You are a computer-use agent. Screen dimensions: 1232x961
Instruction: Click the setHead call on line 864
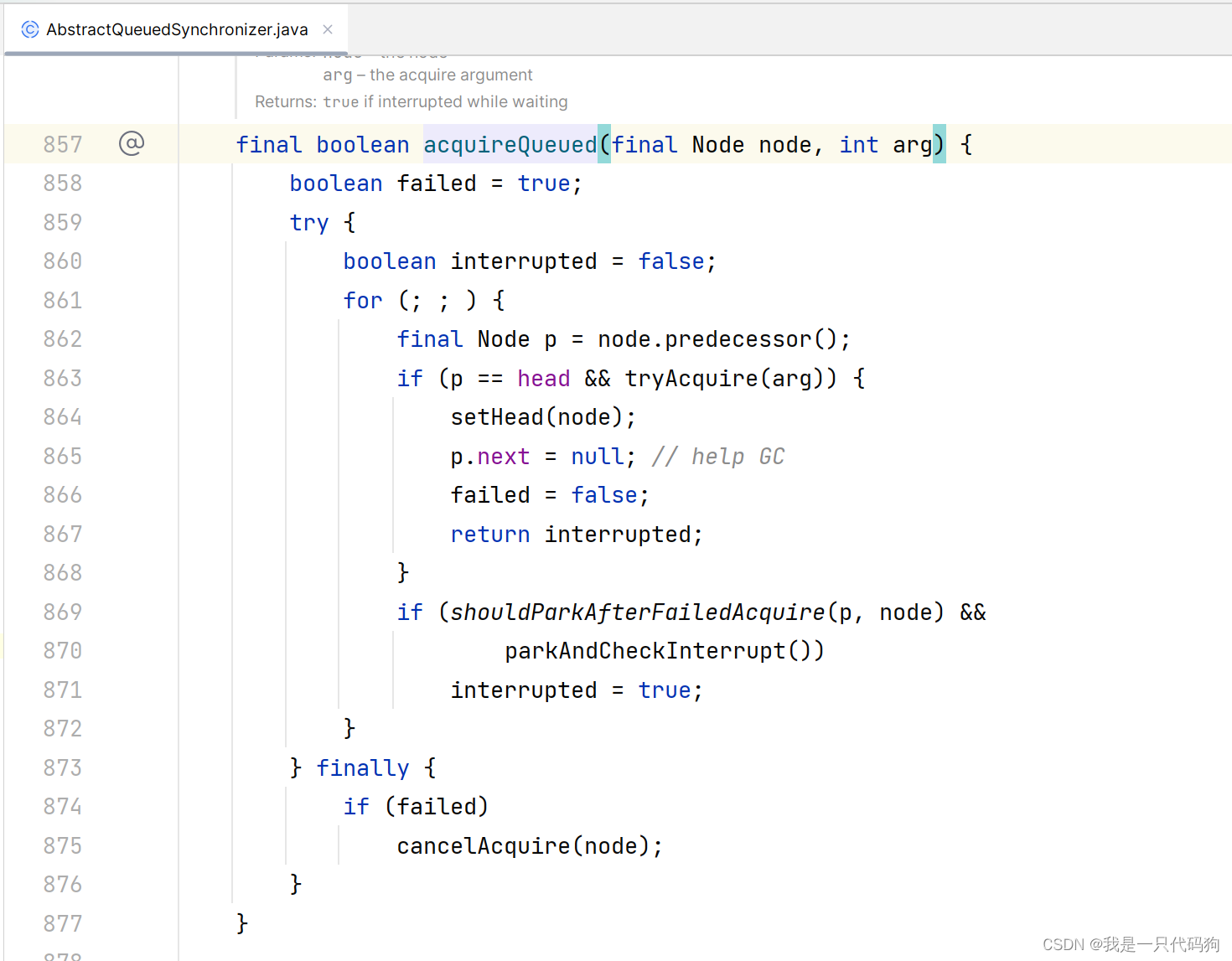point(497,416)
